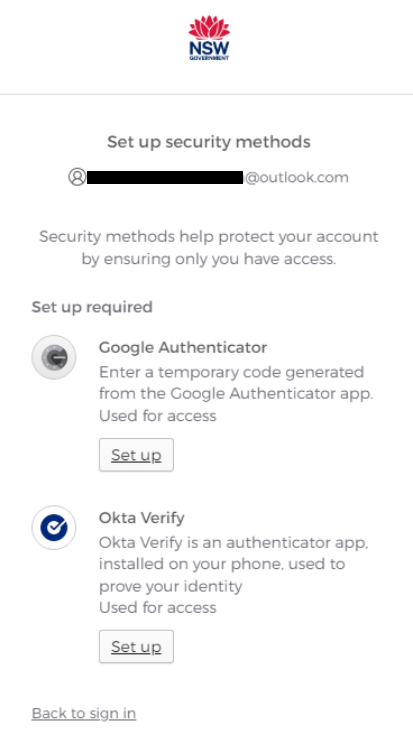Click the 'Set up required' label
413x735 pixels.
pyautogui.click(x=92, y=307)
